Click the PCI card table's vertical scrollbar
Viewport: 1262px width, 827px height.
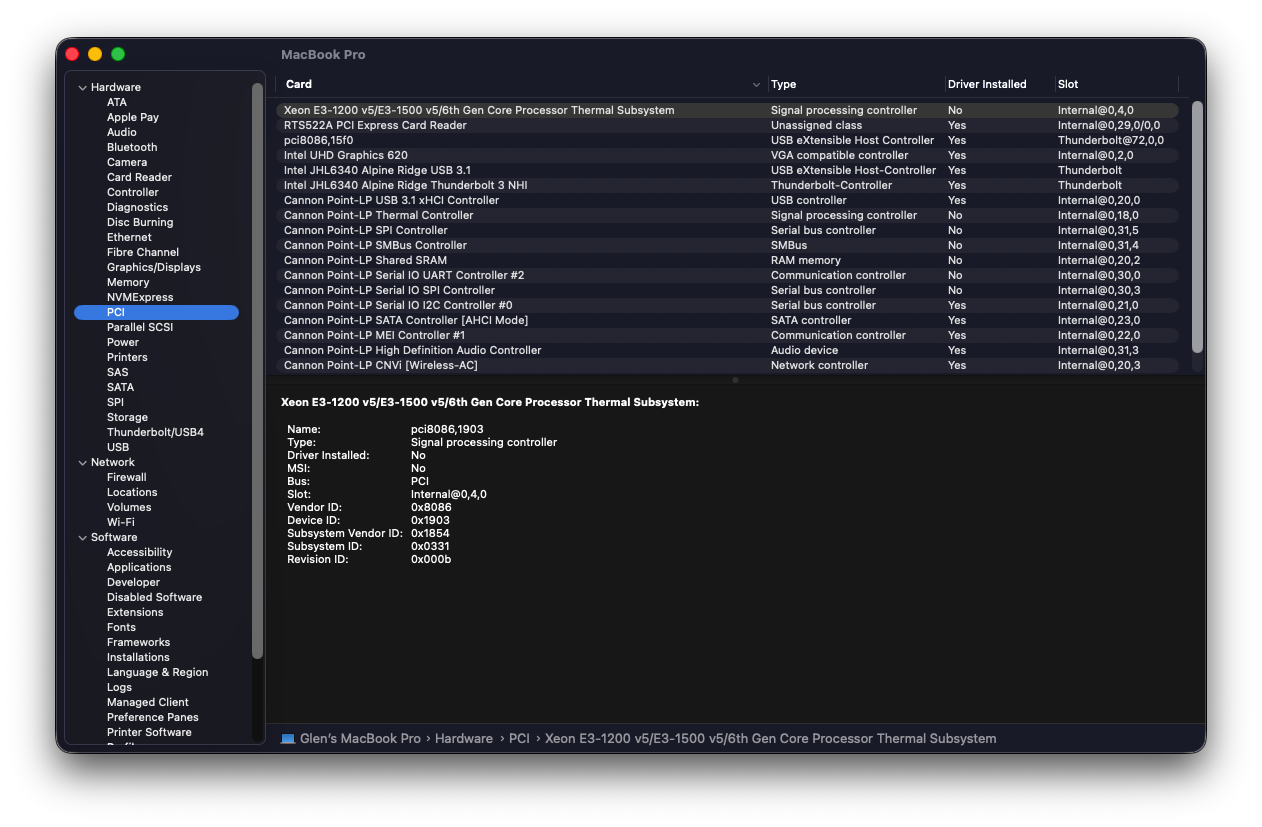click(x=1197, y=227)
